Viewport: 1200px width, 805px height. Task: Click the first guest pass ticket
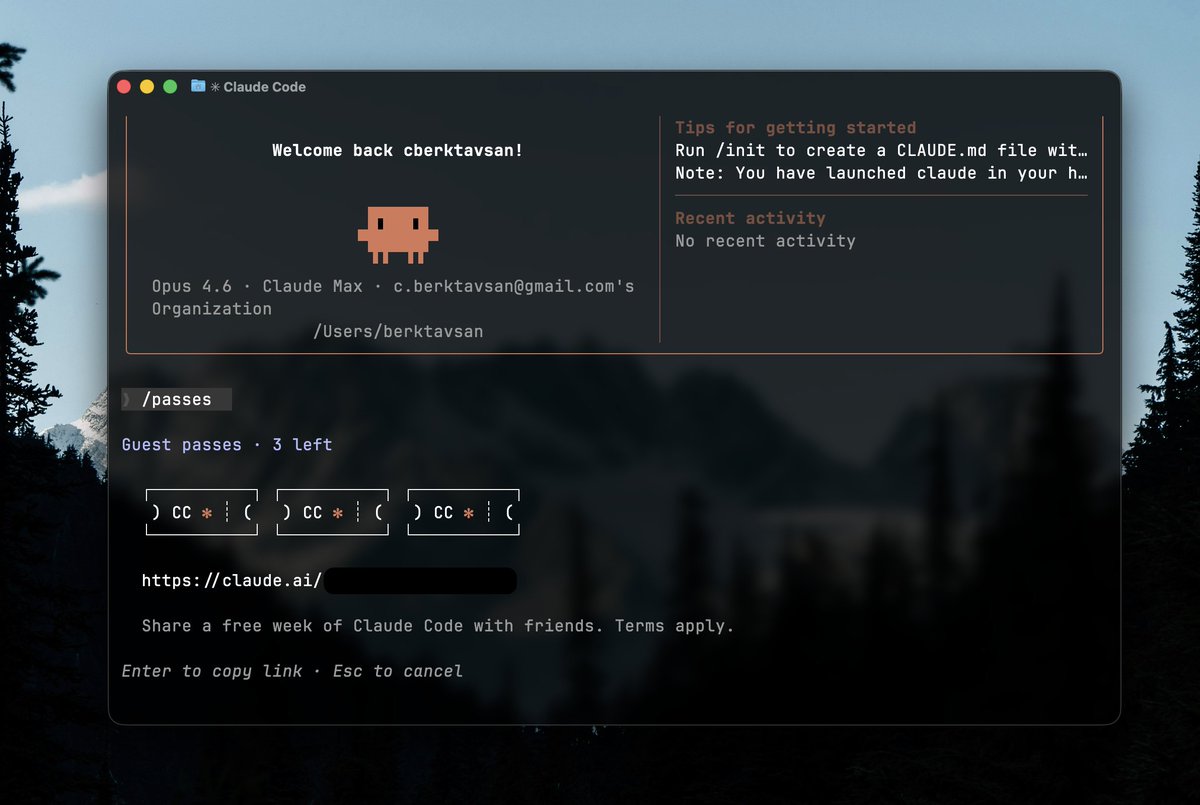(x=202, y=512)
